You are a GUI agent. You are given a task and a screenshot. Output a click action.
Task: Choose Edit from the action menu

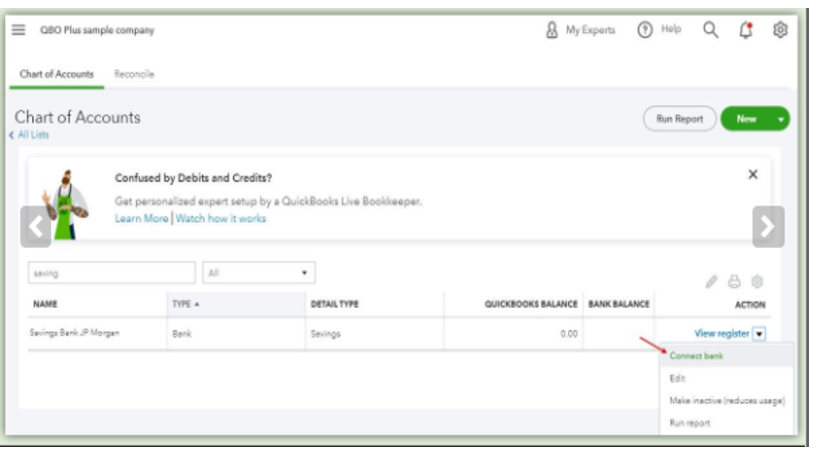click(x=677, y=378)
